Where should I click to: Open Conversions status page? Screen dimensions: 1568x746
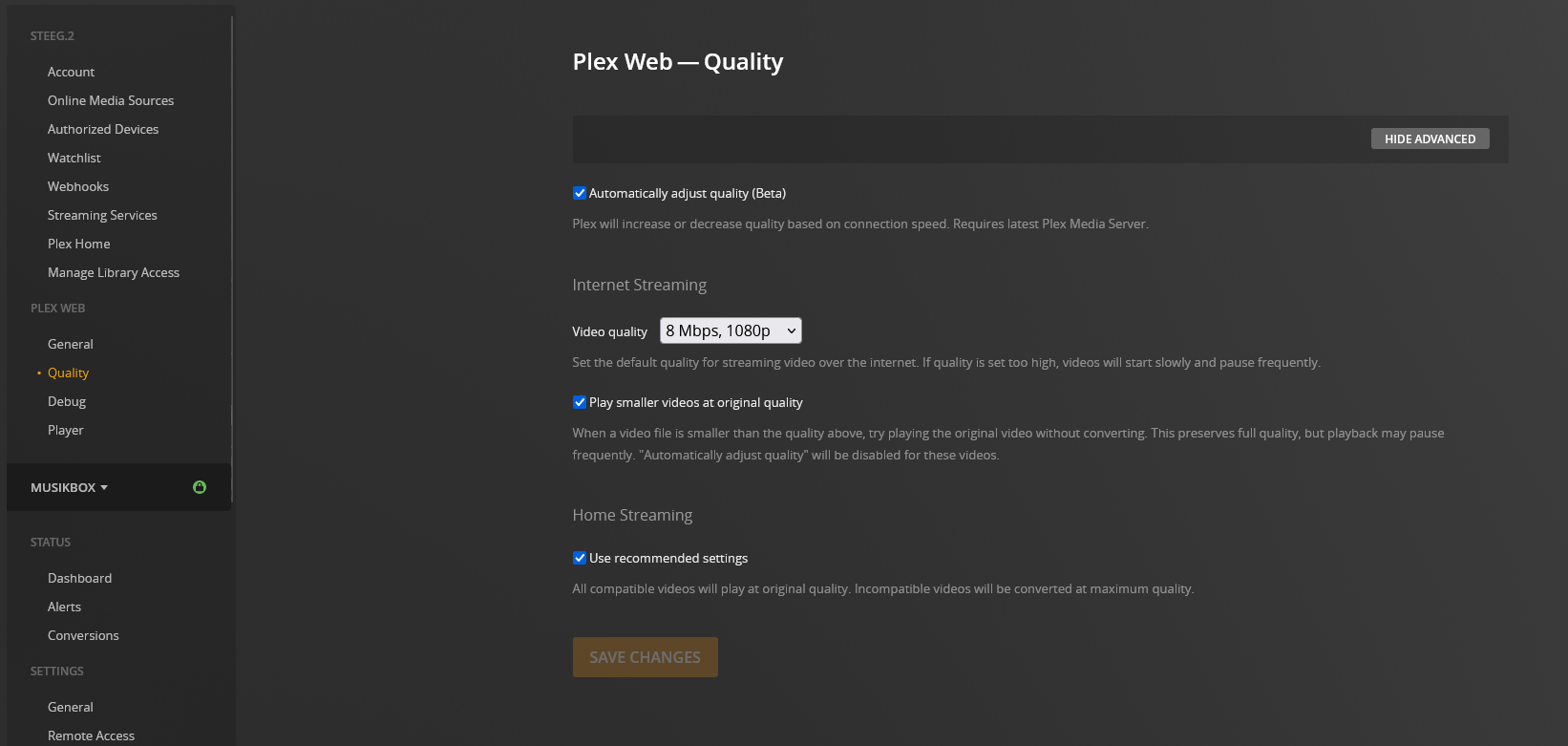(84, 635)
